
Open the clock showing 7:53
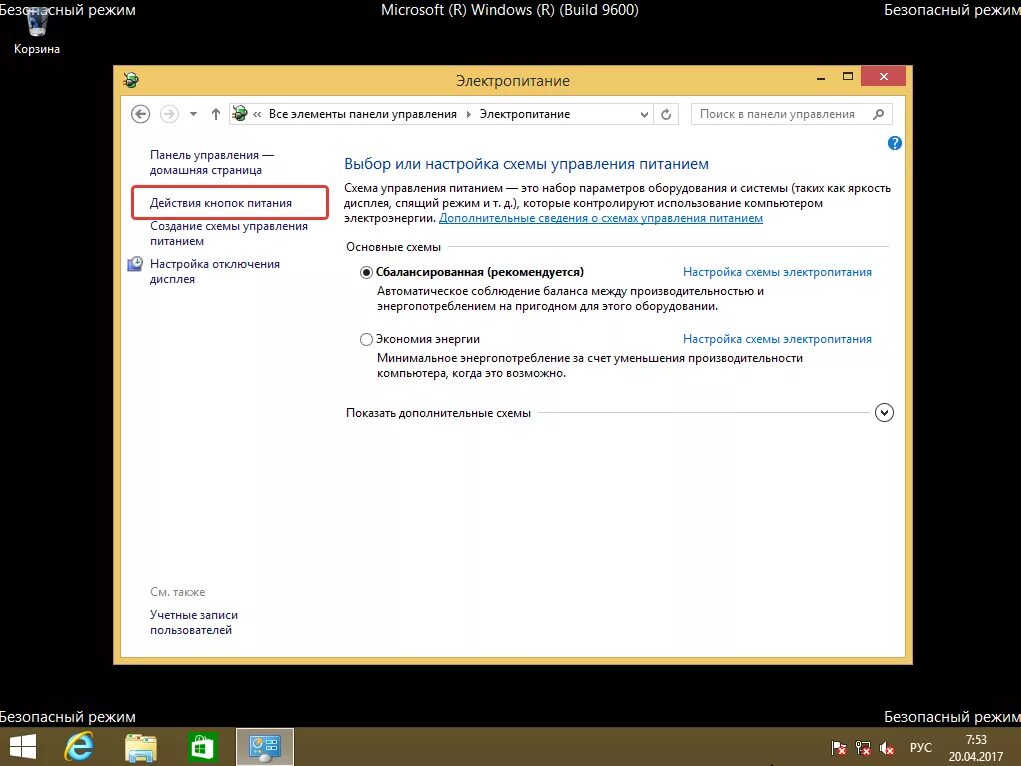pos(975,748)
